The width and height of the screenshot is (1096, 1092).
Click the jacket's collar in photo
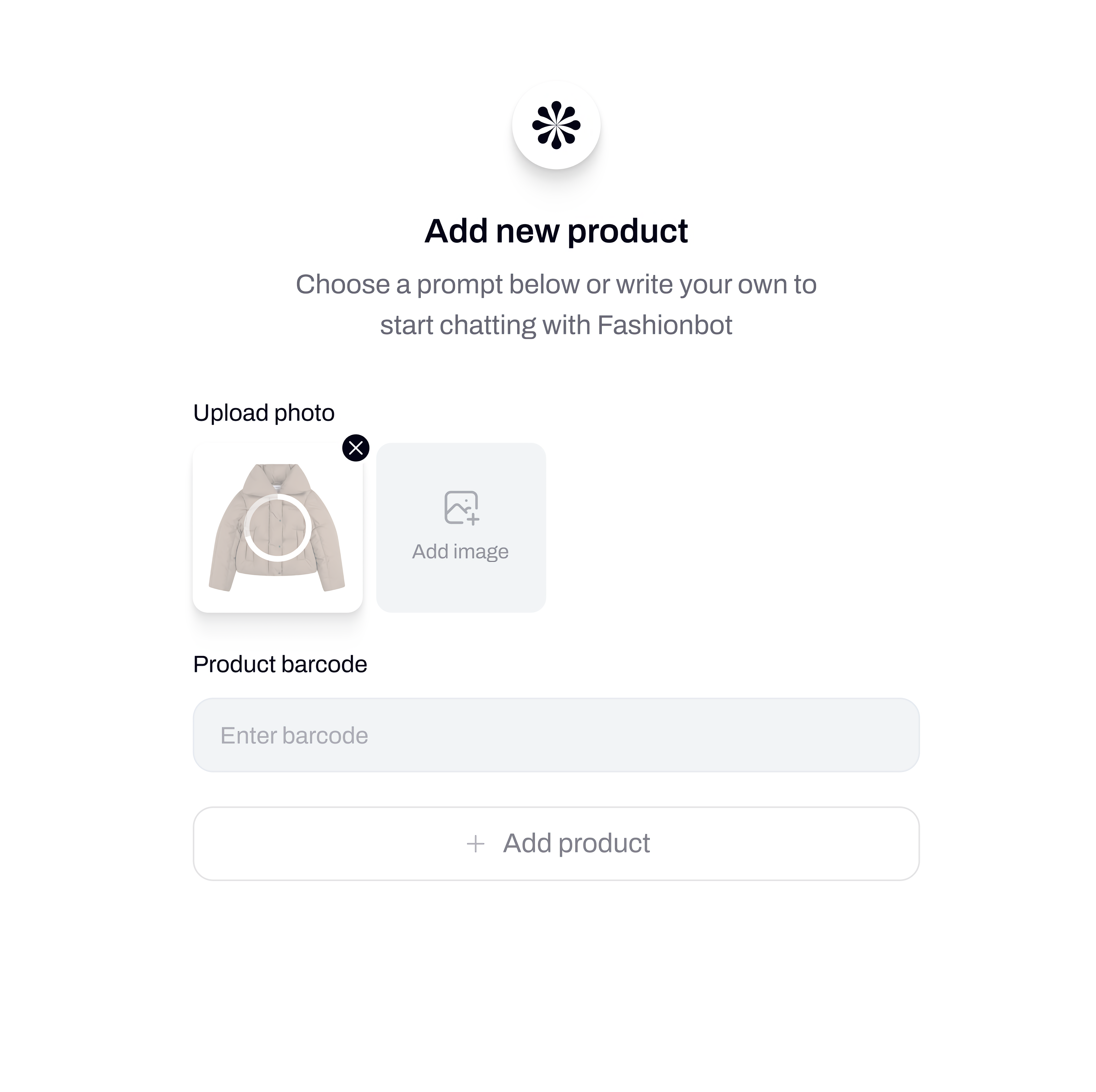pos(277,475)
